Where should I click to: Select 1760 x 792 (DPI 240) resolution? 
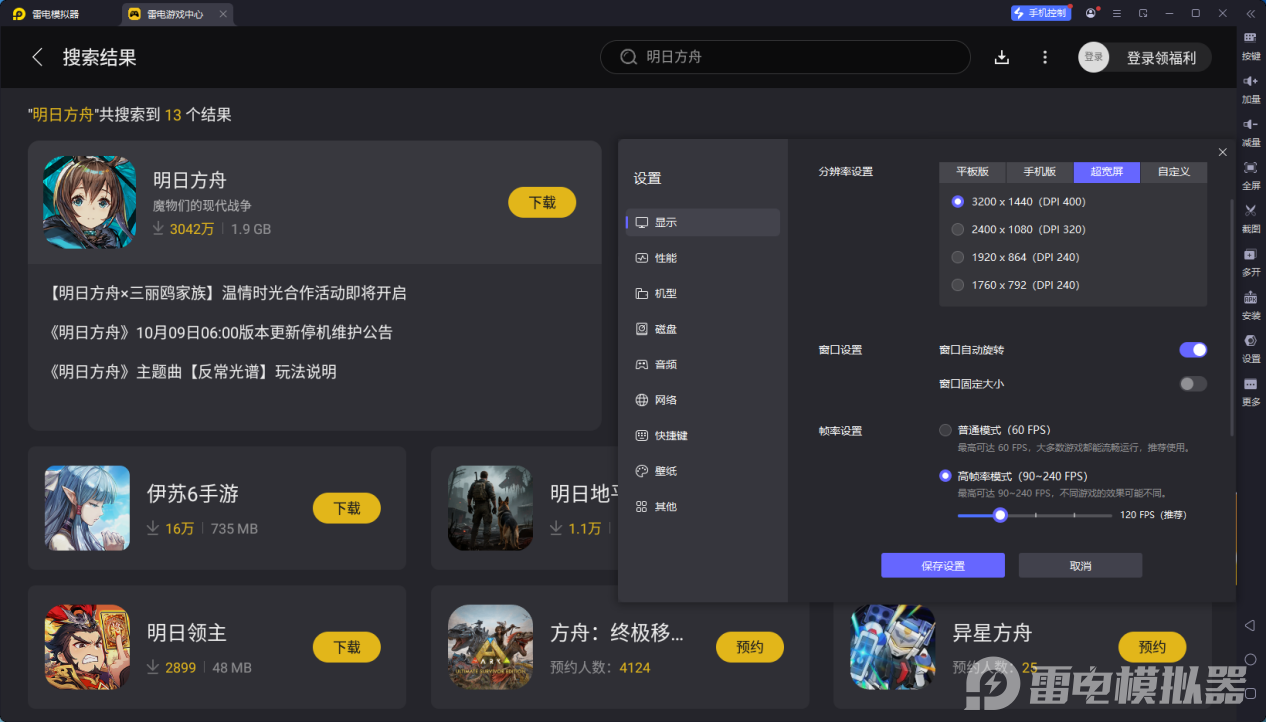[958, 285]
